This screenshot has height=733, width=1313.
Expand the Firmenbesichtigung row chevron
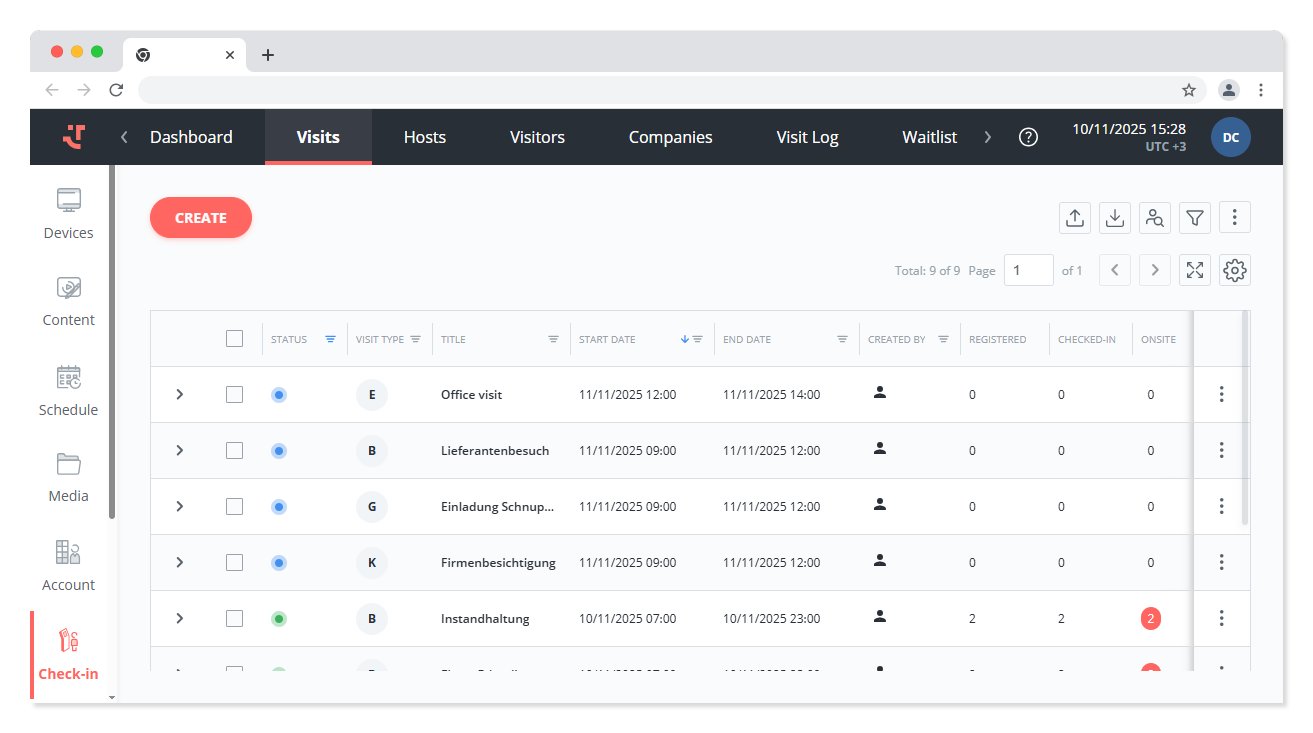[x=180, y=563]
